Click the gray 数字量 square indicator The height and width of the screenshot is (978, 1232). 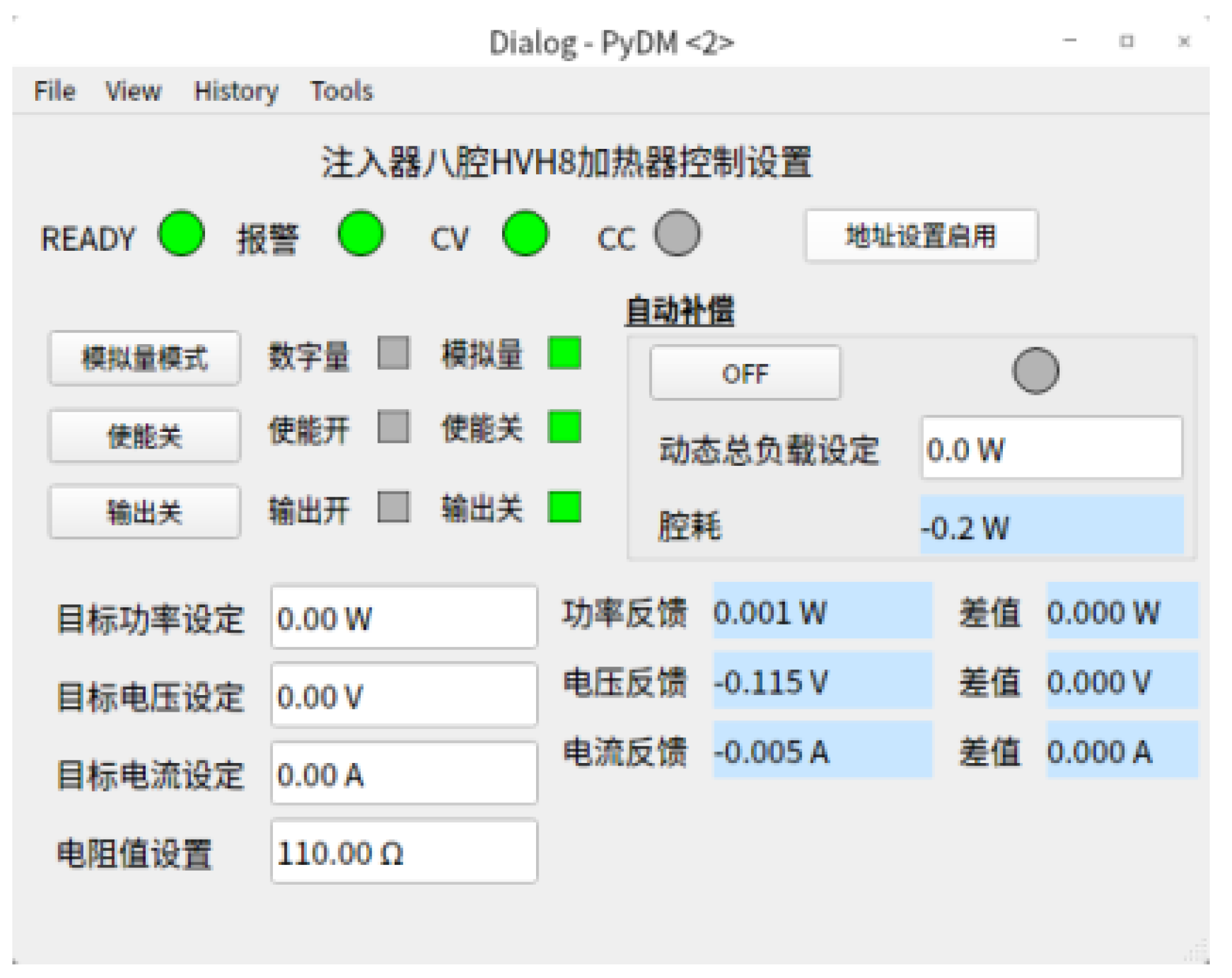pos(393,353)
